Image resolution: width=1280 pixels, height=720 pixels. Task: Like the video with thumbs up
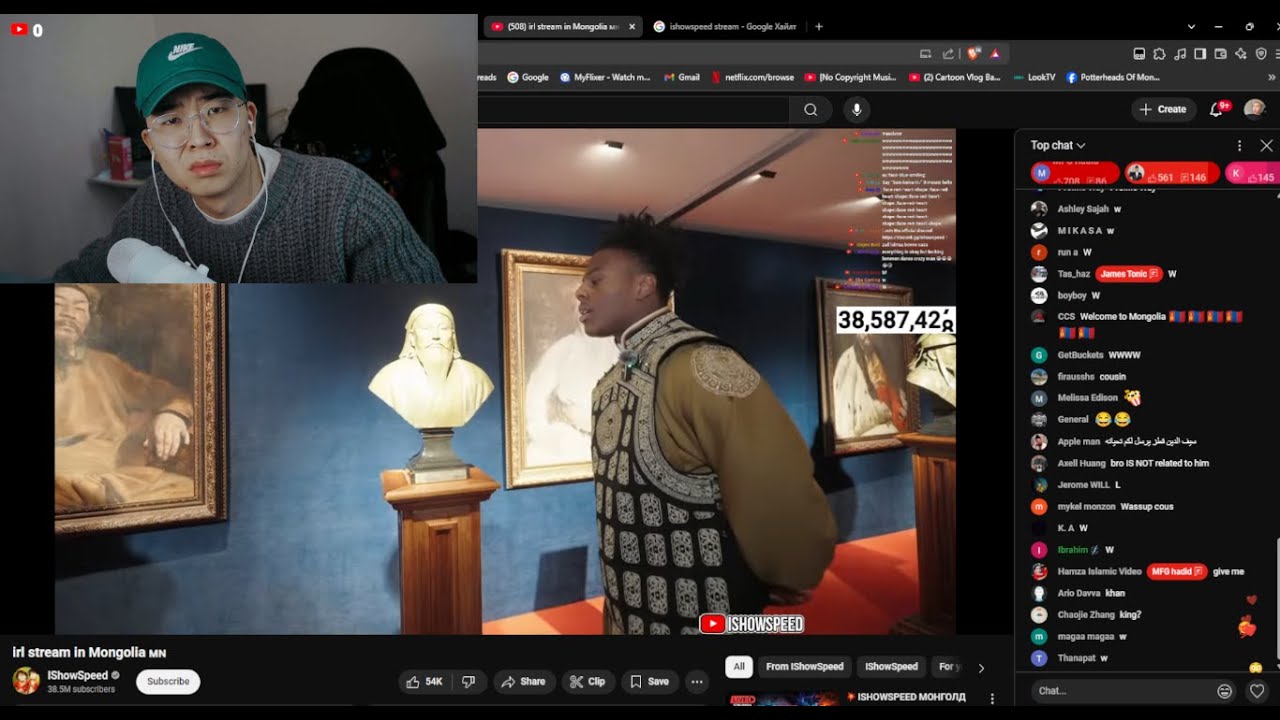(x=424, y=682)
